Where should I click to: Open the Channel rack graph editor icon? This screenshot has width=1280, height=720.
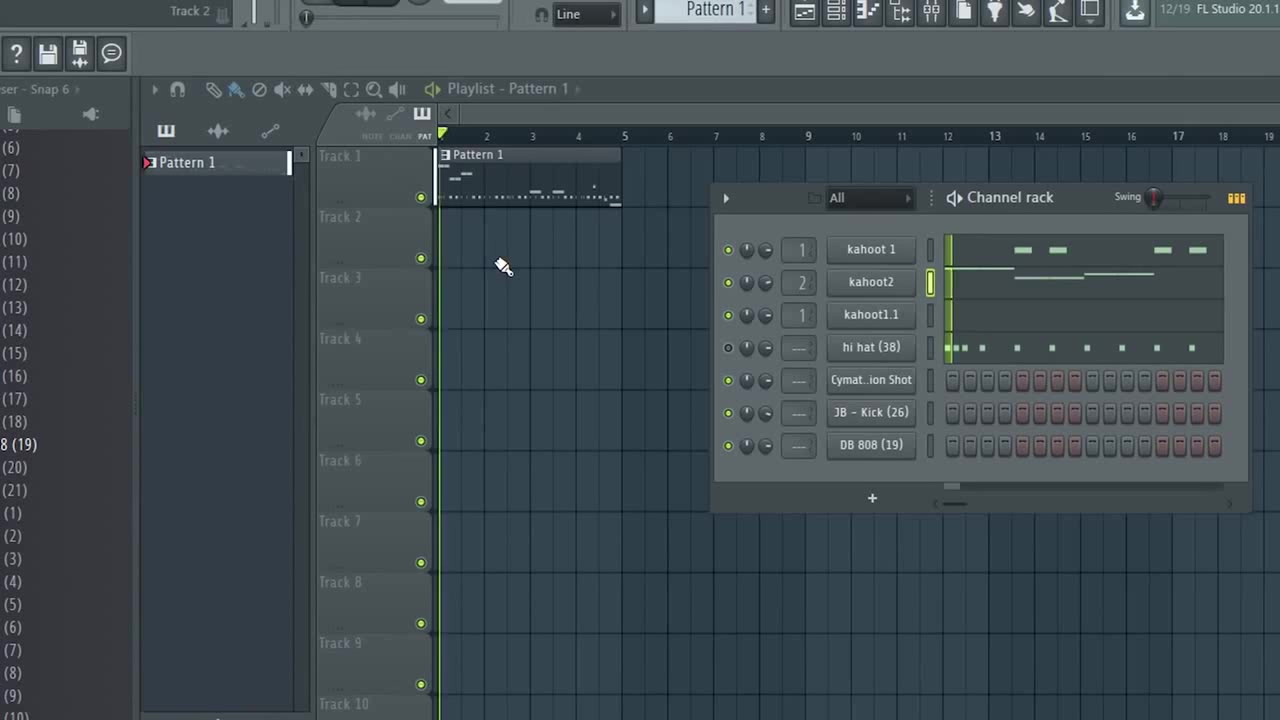pos(1237,198)
